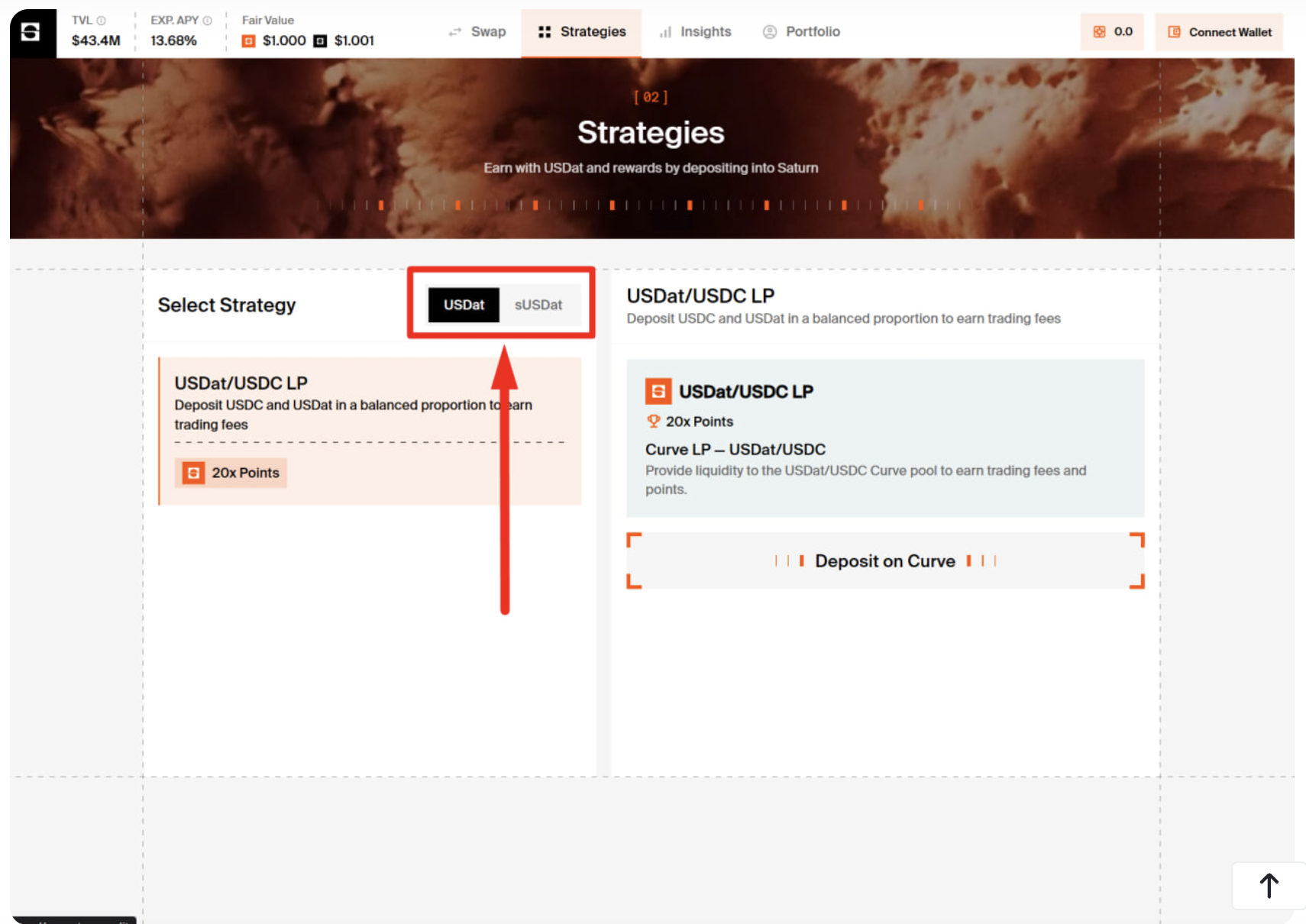Click the Curve LP – USDat/USDC details panel

(x=884, y=467)
